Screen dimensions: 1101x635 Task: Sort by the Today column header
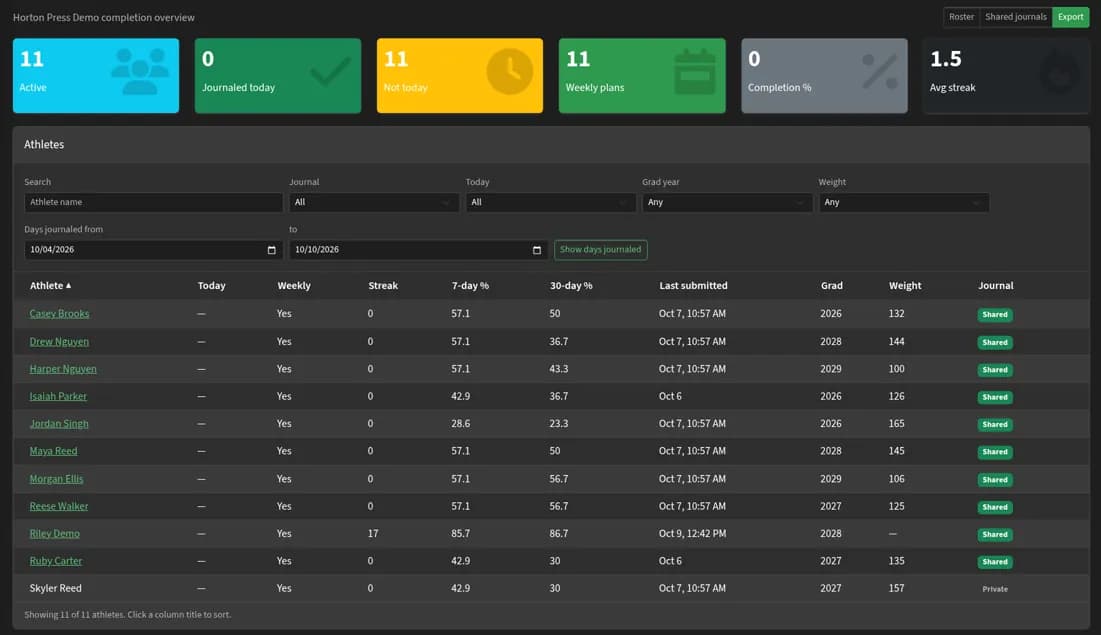211,286
